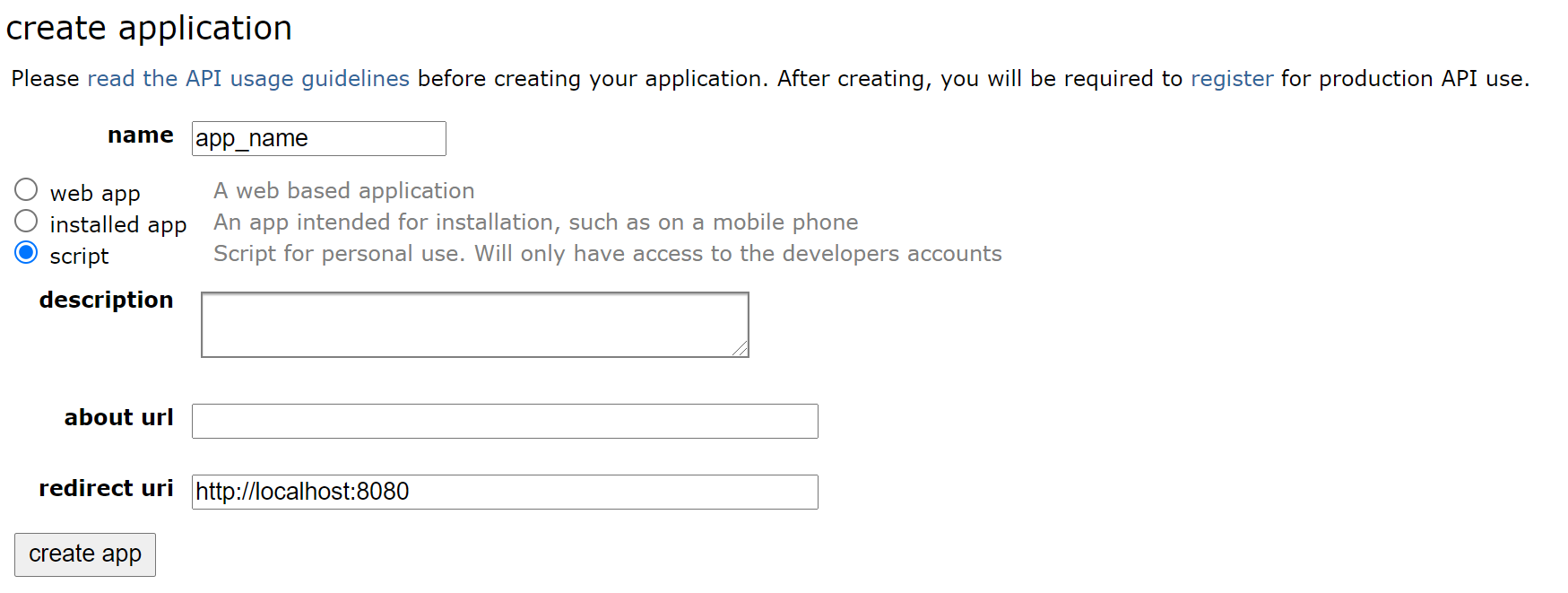Viewport: 1568px width, 593px height.
Task: Click the "script" option label text
Action: coord(79,257)
